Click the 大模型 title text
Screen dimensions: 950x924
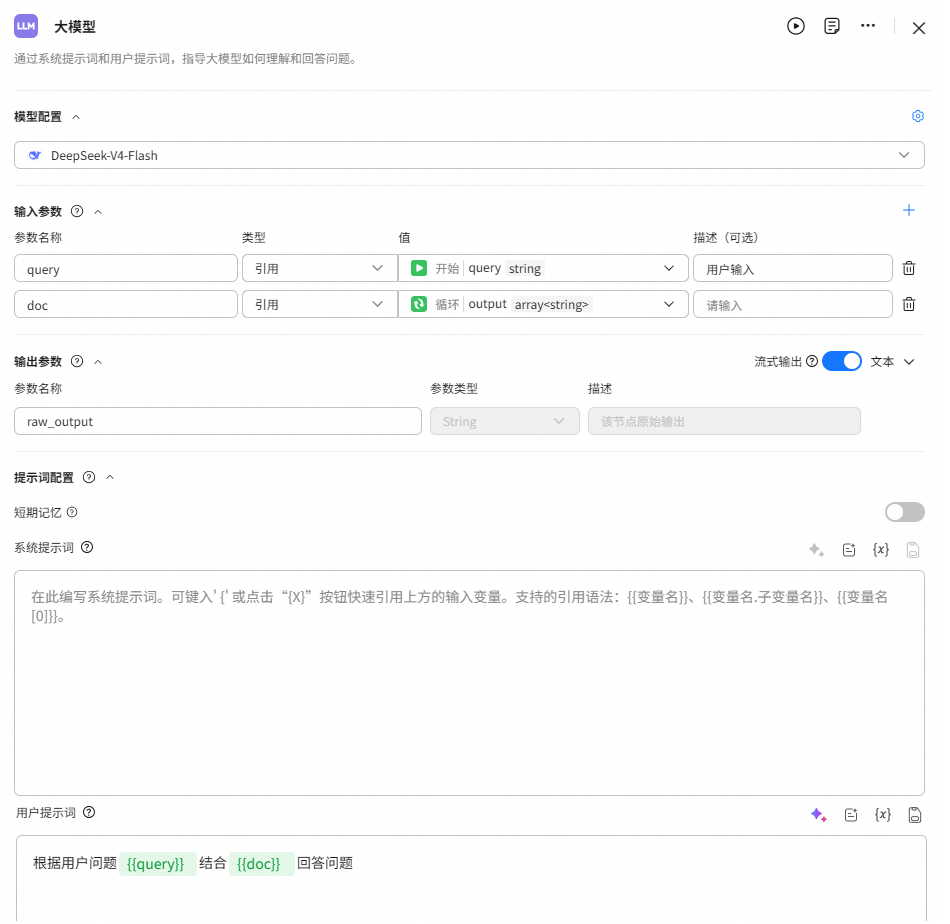coord(75,27)
